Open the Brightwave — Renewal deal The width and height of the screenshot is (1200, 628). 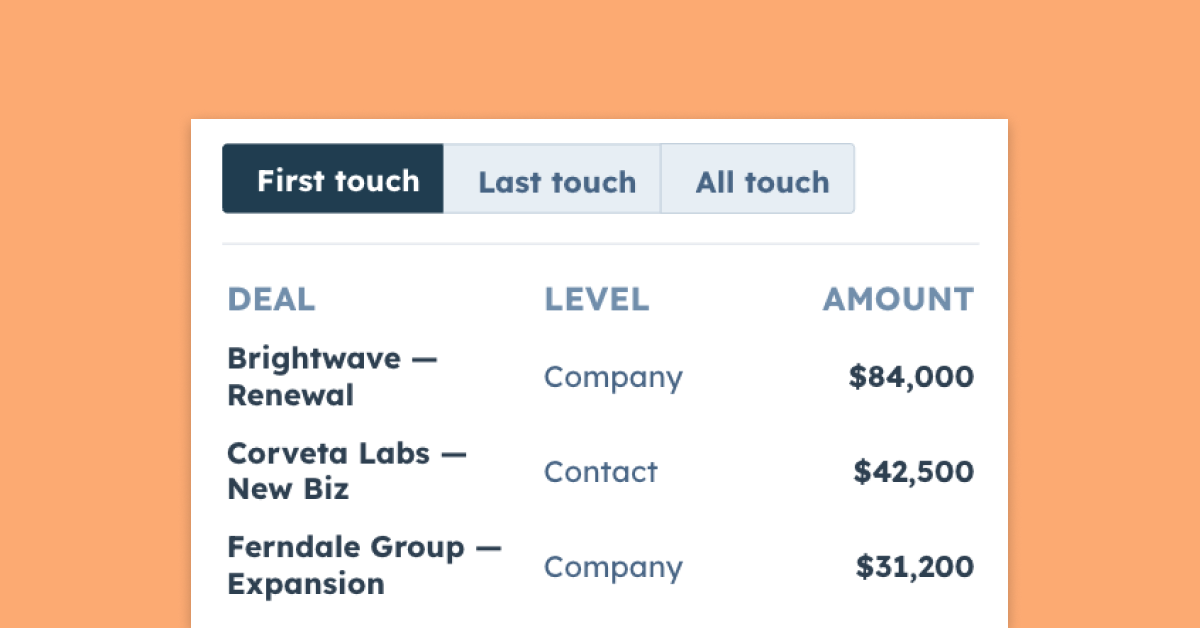click(332, 377)
